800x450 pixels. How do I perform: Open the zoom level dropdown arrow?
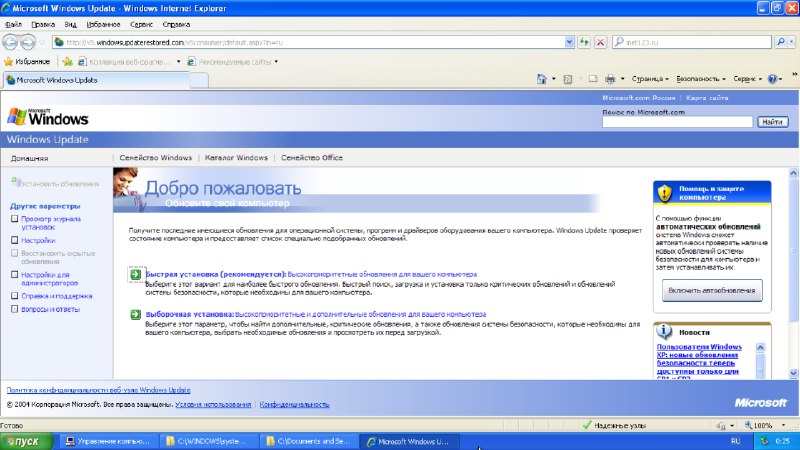[x=783, y=425]
